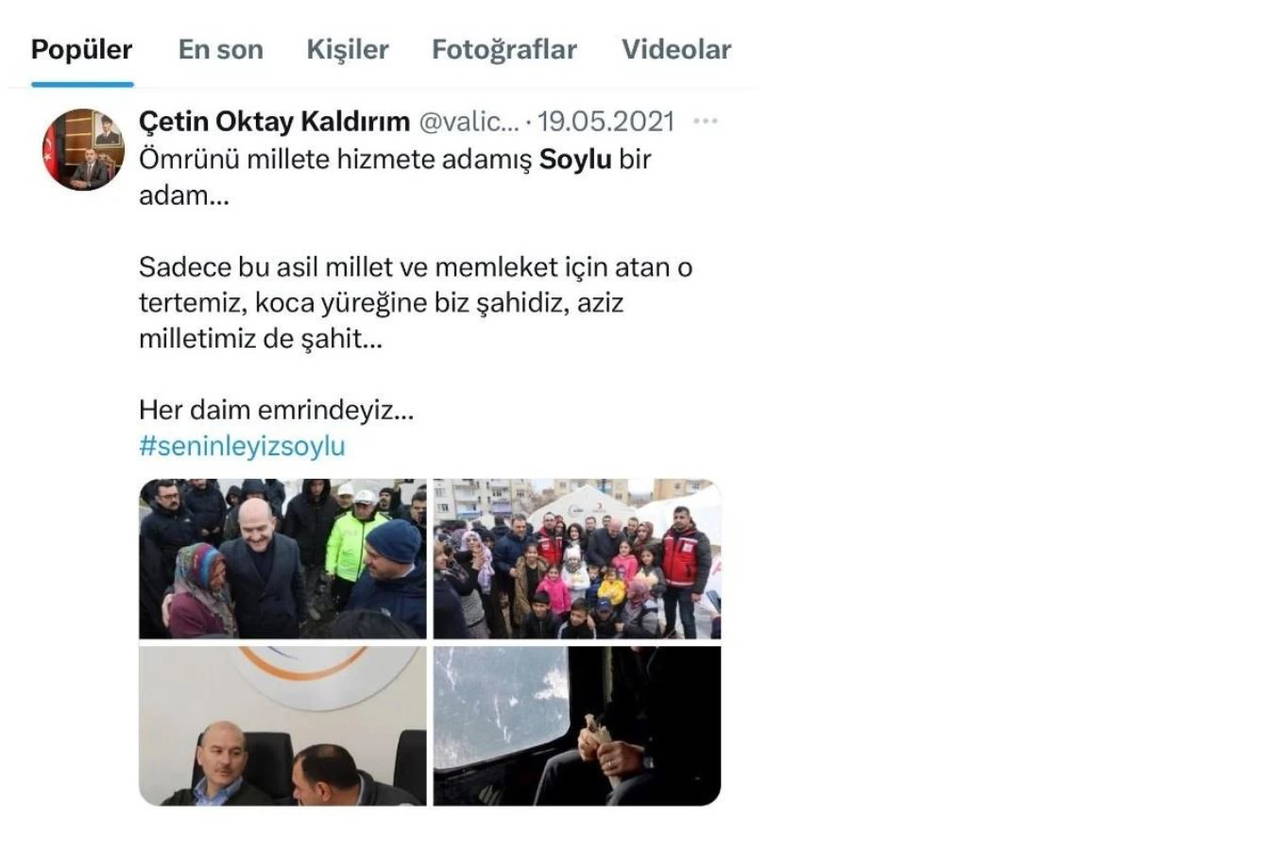Open the three-dot more options menu
Image resolution: width=1280 pixels, height=850 pixels.
[705, 122]
